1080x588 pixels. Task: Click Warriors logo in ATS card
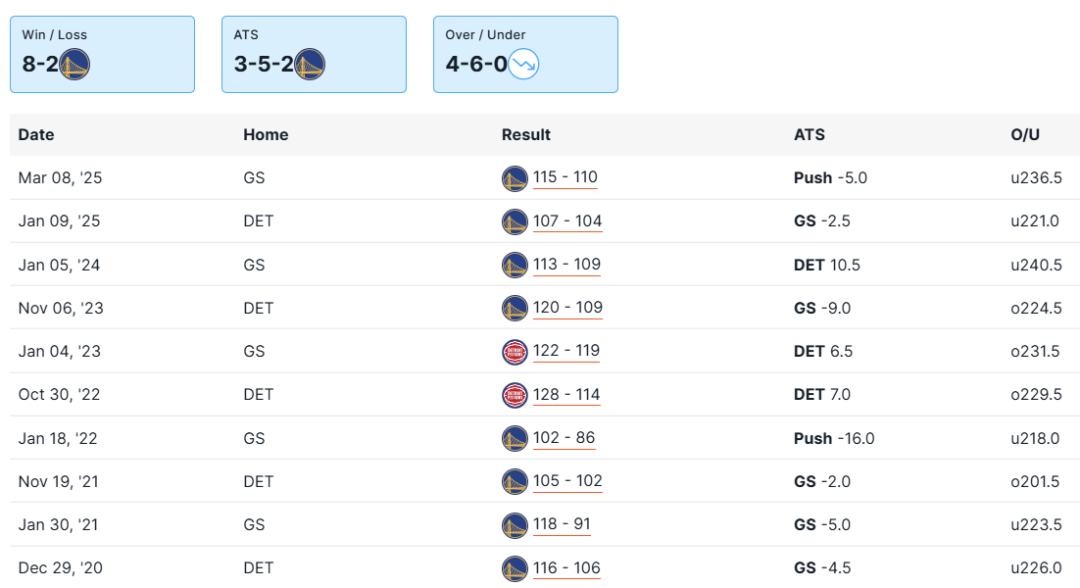point(310,66)
